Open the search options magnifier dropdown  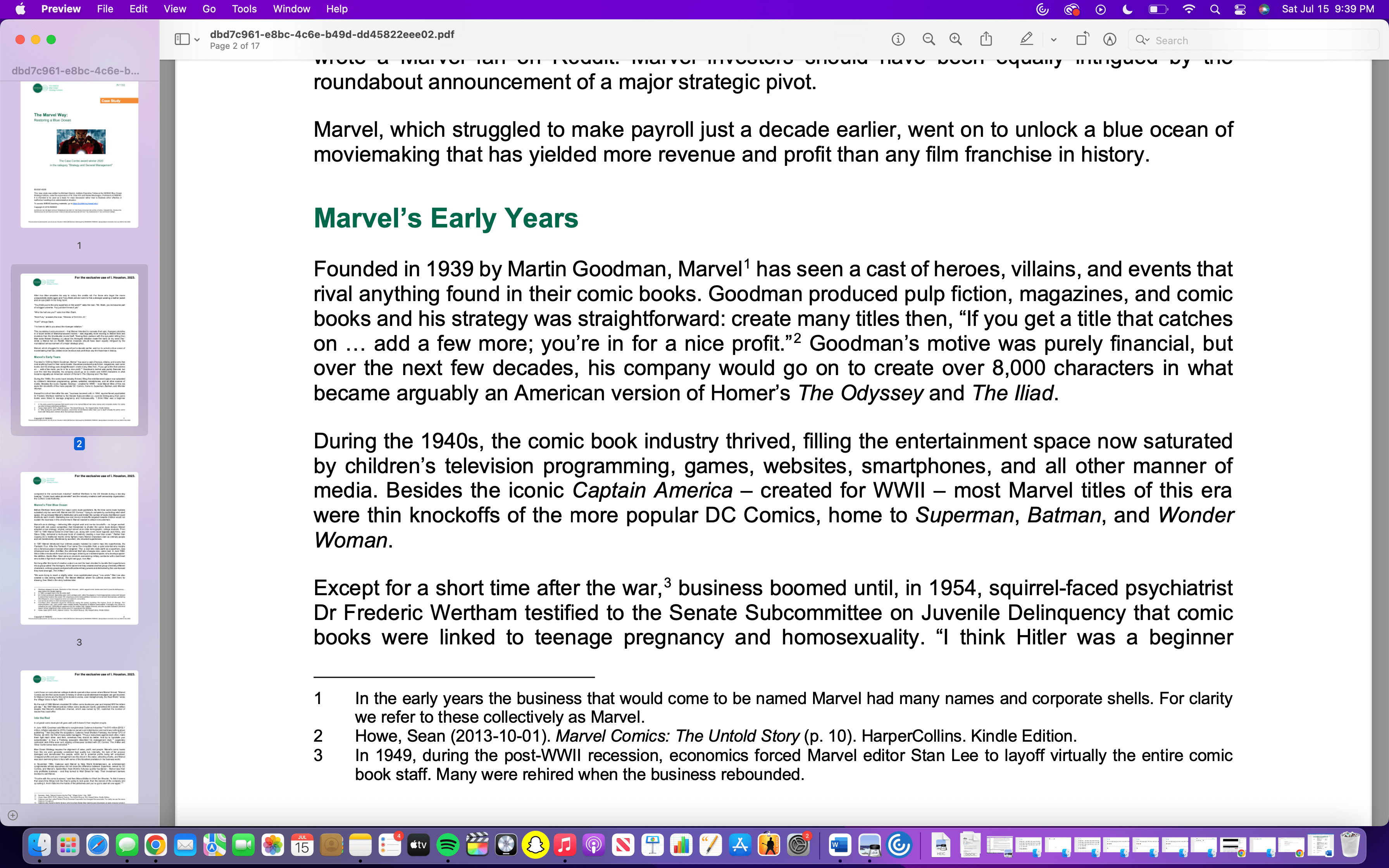click(x=1143, y=40)
